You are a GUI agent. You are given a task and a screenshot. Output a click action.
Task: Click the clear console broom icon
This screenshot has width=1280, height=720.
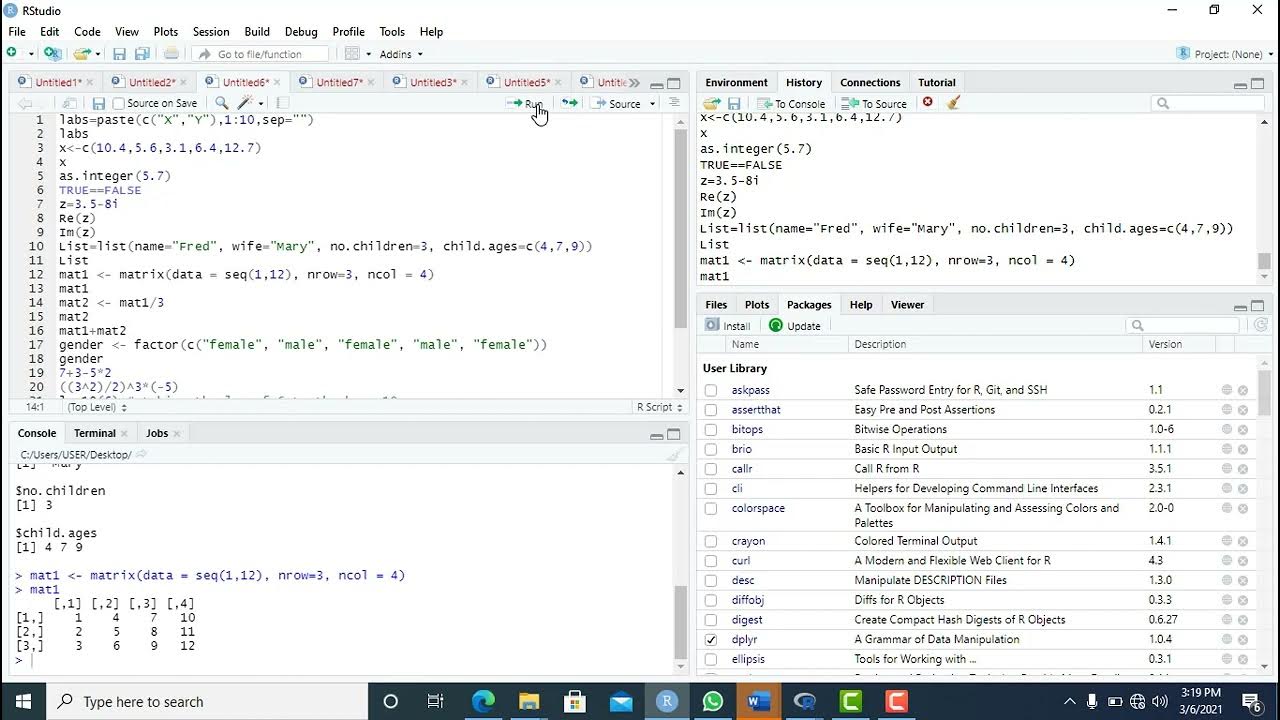[x=674, y=455]
